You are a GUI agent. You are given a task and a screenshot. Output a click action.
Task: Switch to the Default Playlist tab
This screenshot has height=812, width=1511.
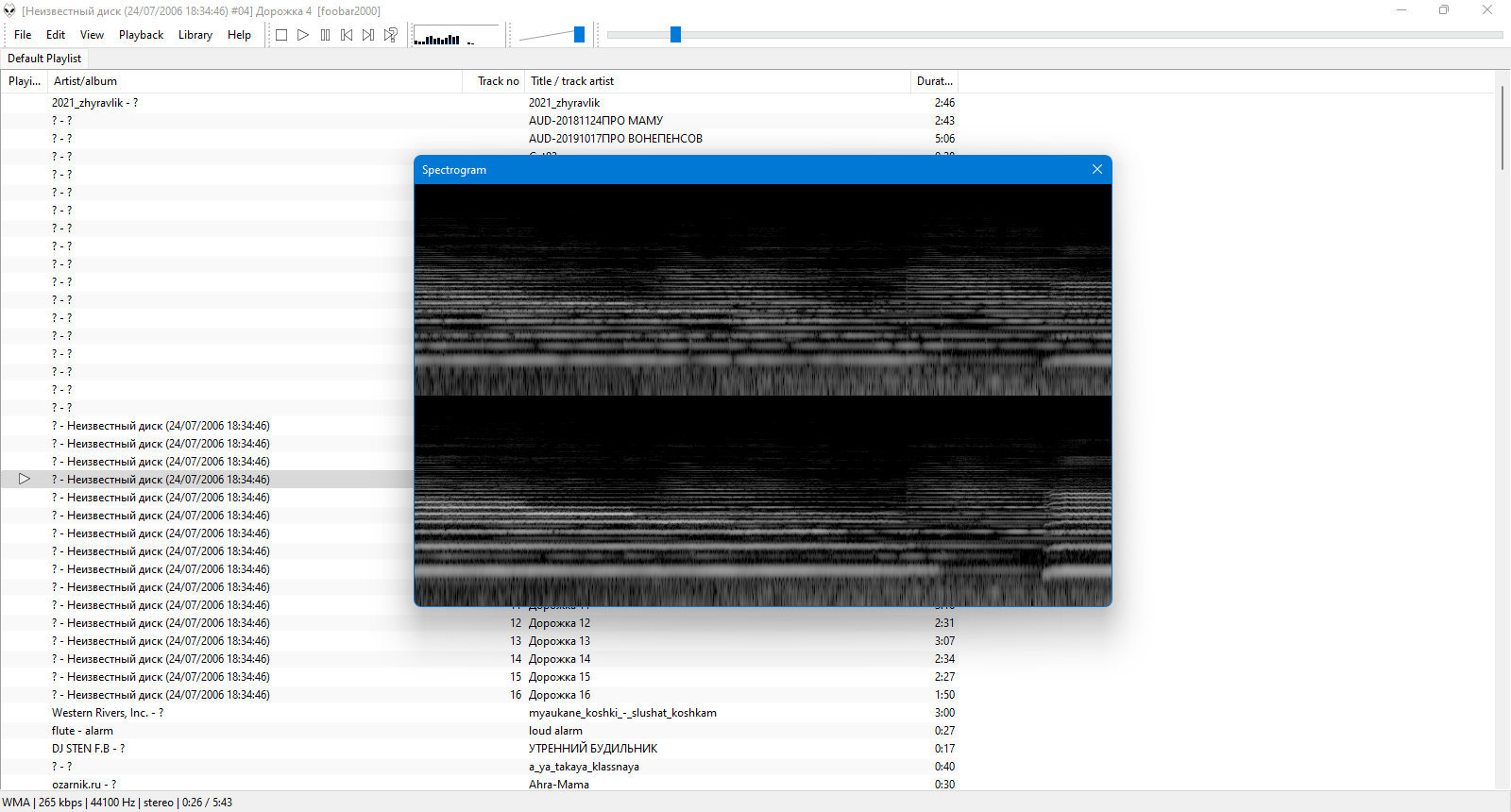[x=44, y=59]
